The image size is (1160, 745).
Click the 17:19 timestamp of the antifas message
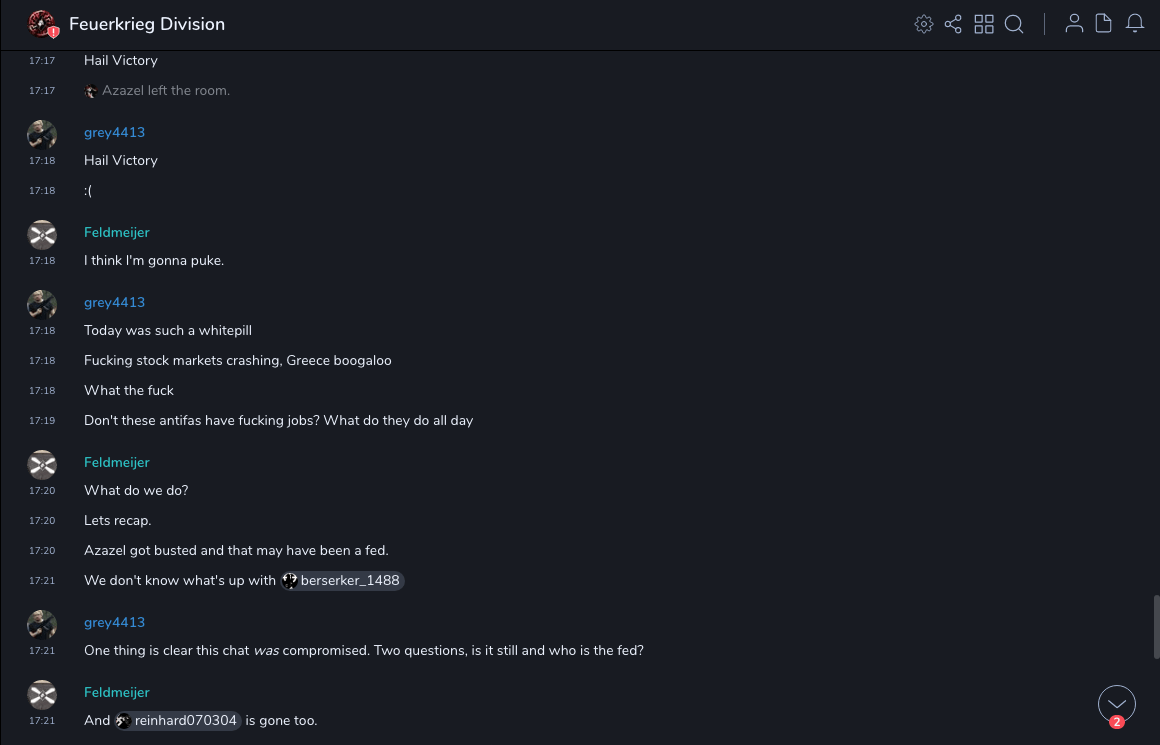[x=42, y=421]
